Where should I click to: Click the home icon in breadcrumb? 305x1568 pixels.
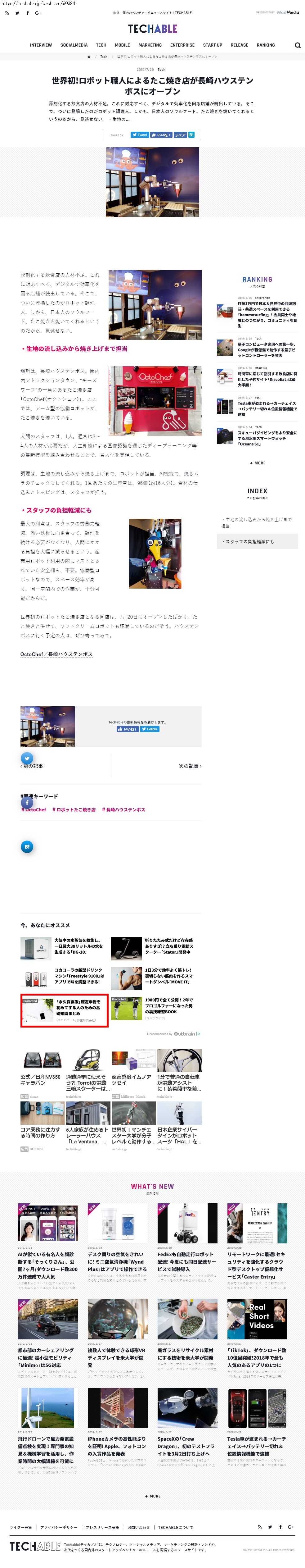click(89, 57)
